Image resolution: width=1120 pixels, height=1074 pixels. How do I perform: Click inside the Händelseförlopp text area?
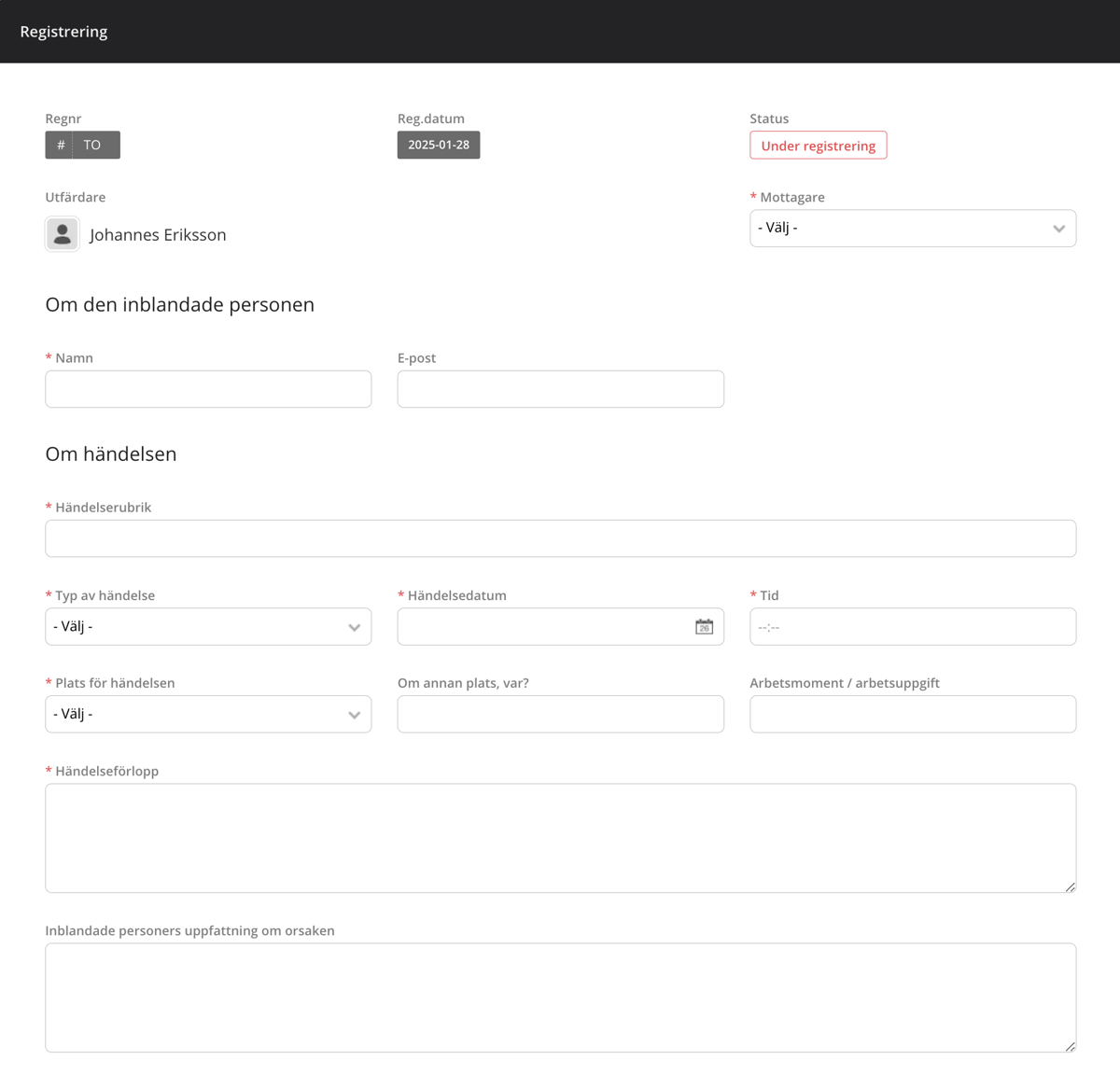pos(560,838)
